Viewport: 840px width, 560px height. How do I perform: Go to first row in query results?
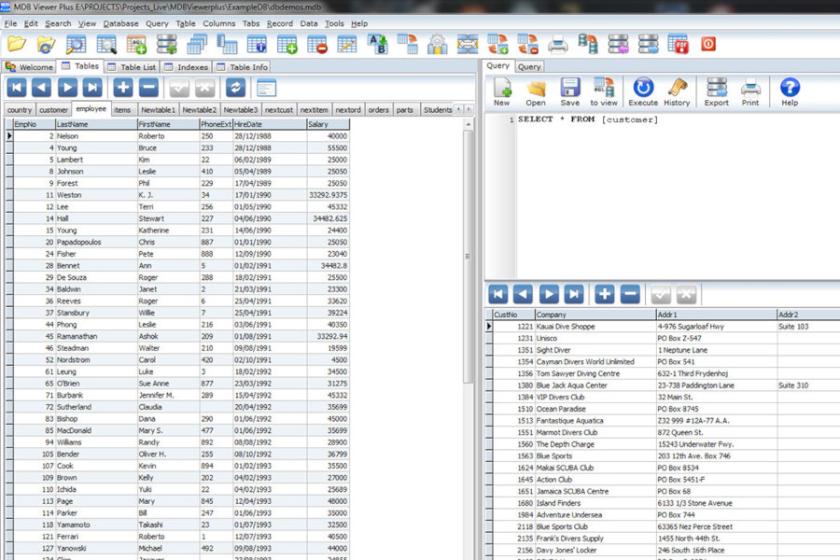click(498, 294)
